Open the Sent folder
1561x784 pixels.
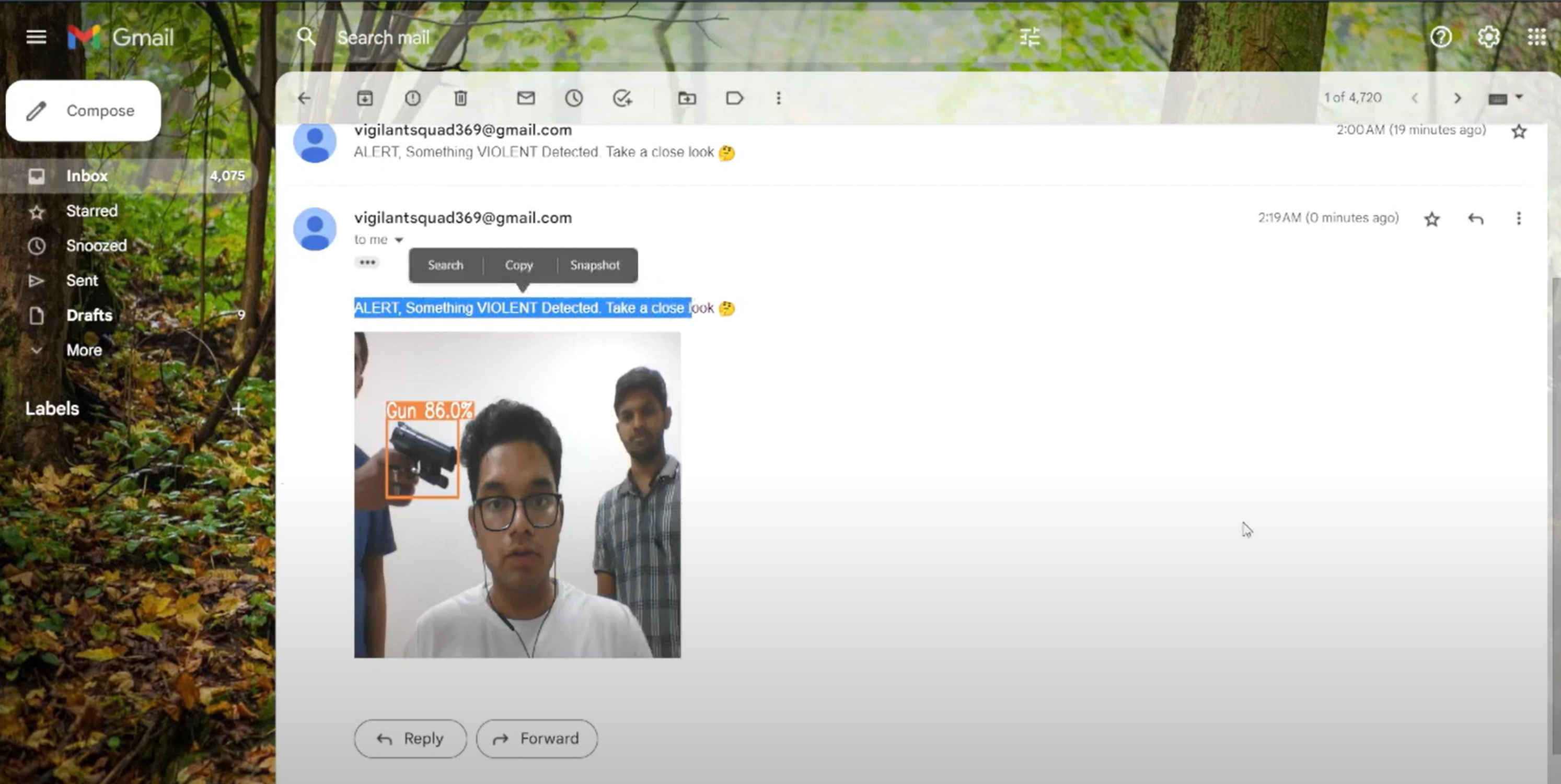coord(82,280)
